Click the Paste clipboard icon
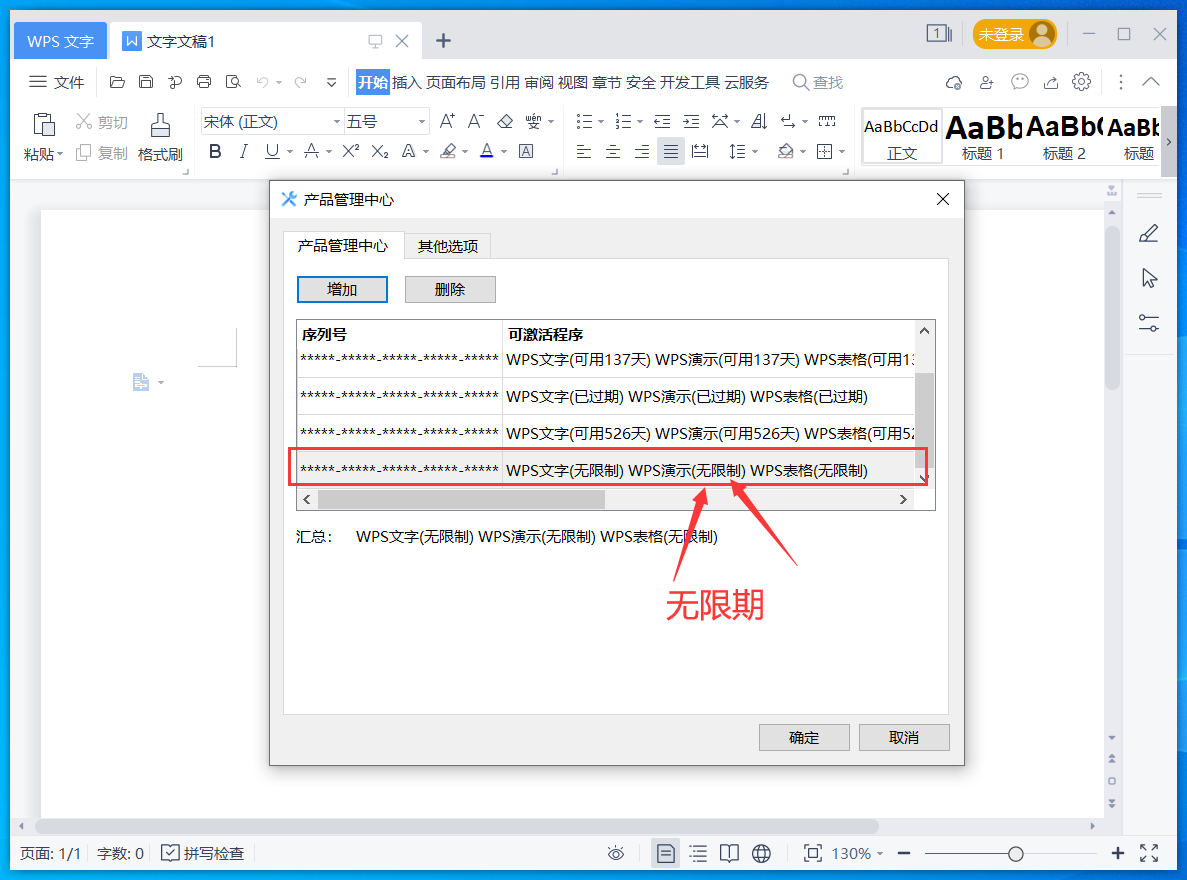Viewport: 1187px width, 880px height. [x=43, y=125]
